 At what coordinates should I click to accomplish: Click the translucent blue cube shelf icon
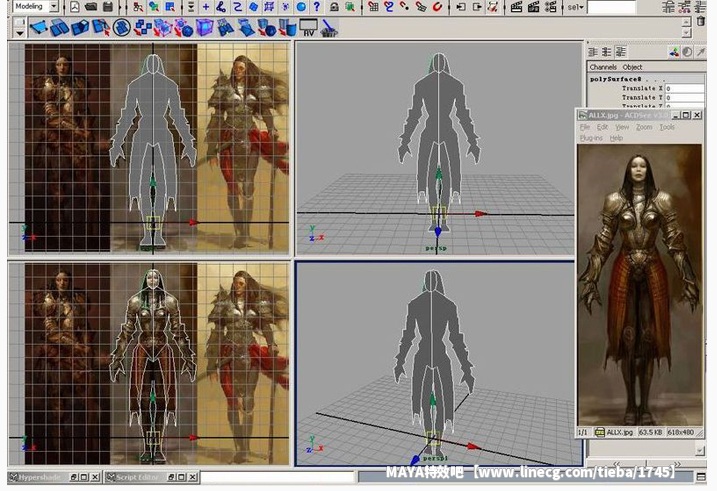click(204, 28)
